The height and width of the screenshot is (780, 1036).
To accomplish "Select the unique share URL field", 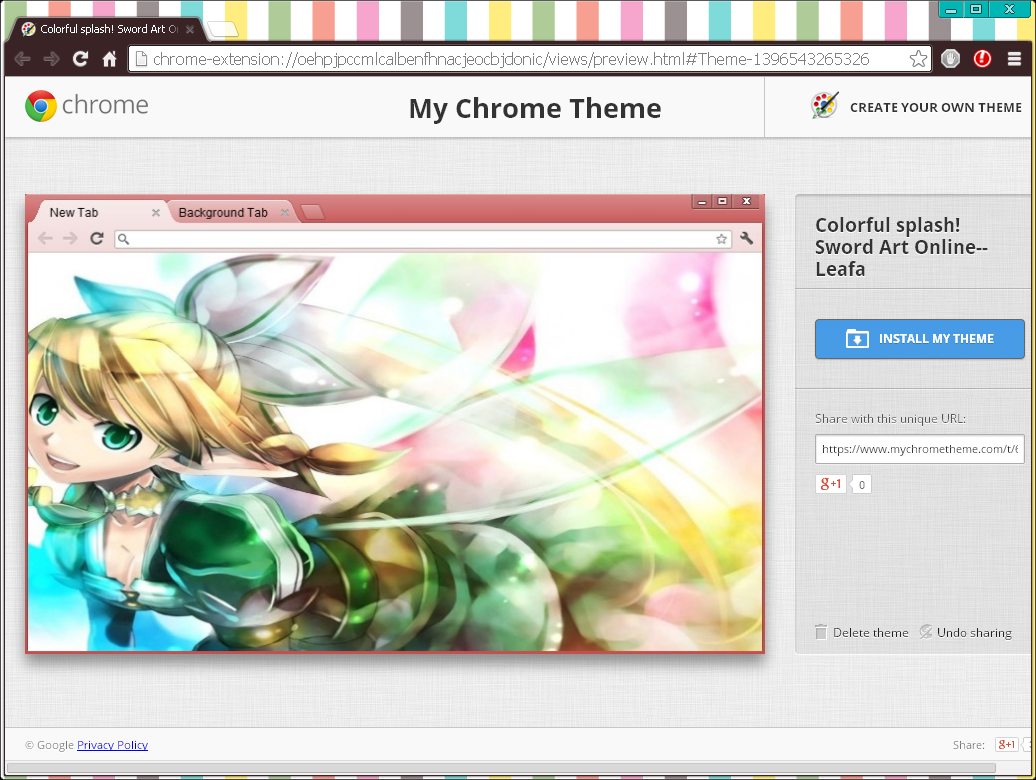I will 919,448.
